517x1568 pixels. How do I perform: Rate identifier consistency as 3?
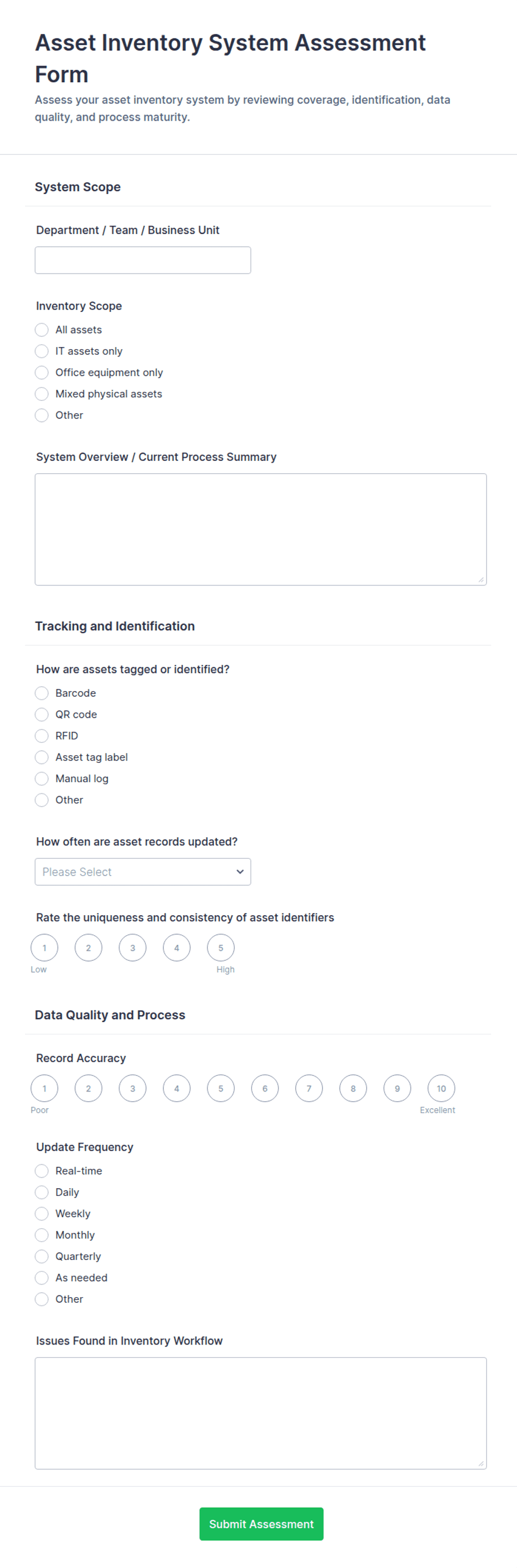pyautogui.click(x=133, y=947)
